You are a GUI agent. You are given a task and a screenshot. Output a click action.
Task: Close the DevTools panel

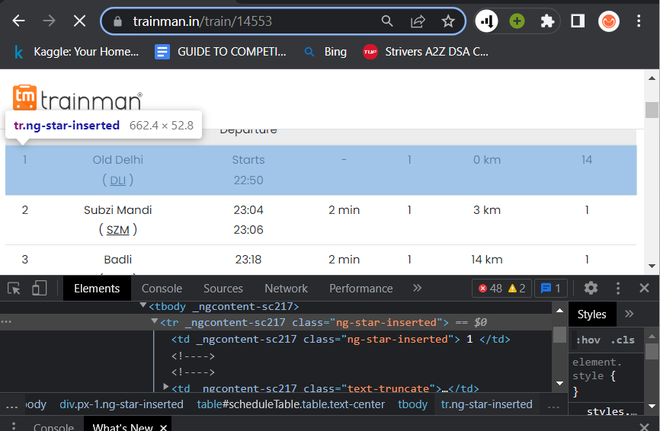pos(644,288)
